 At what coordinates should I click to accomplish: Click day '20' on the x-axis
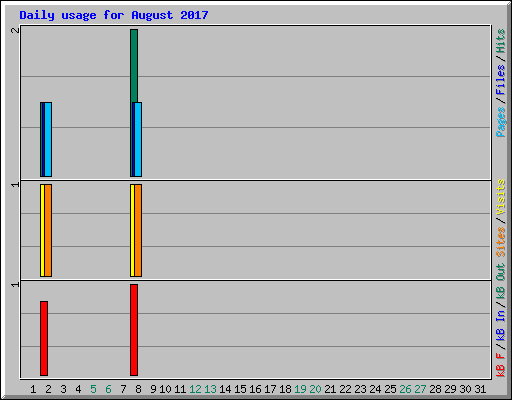point(315,389)
